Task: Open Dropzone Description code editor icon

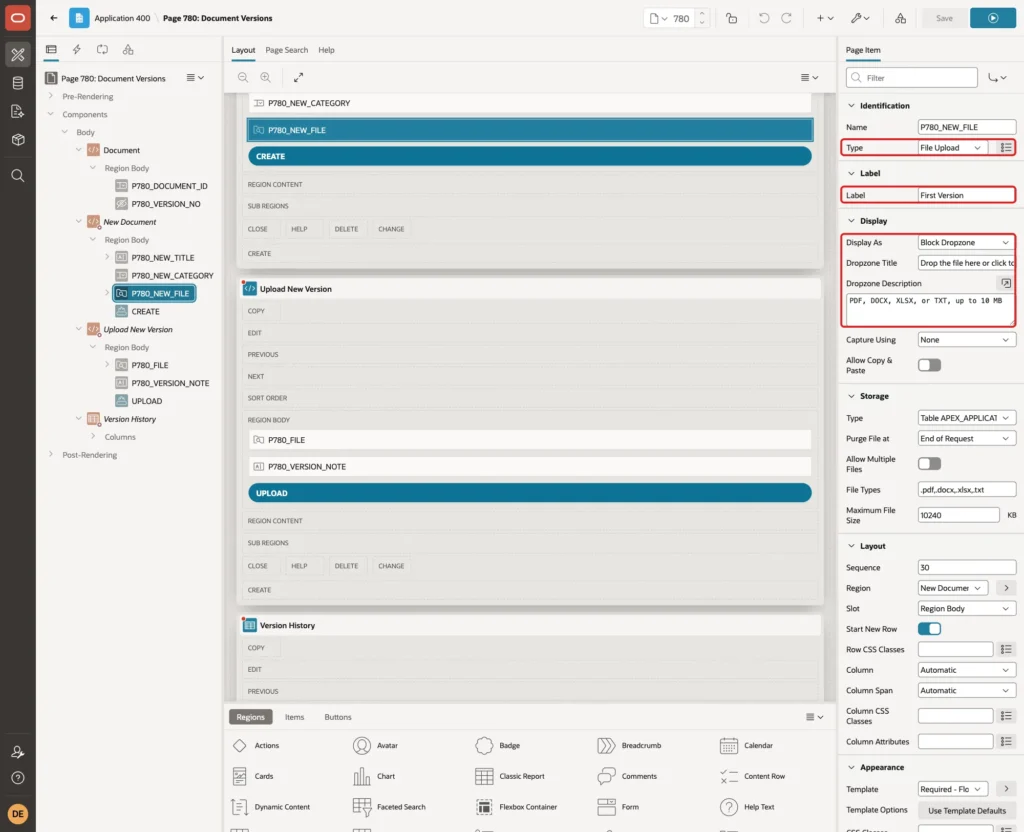Action: click(x=1006, y=283)
